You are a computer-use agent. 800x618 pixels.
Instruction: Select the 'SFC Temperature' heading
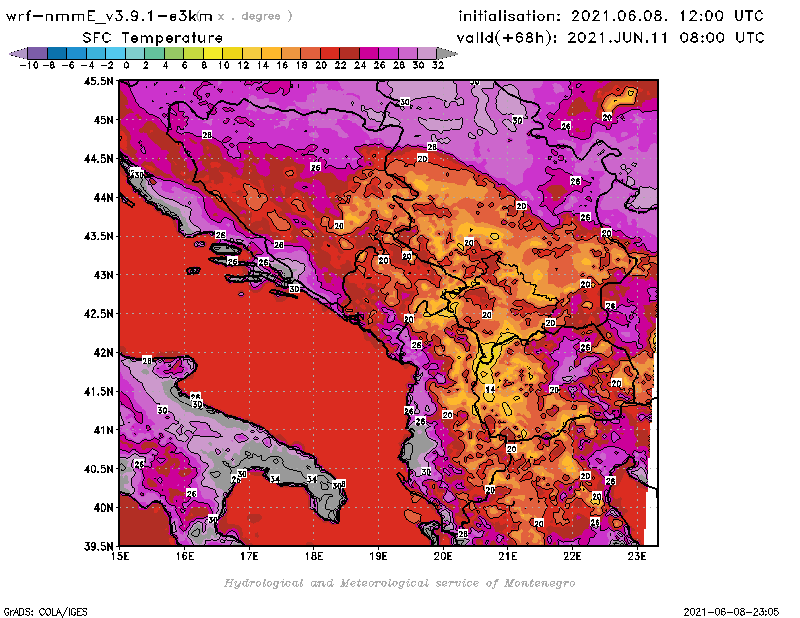[x=153, y=38]
